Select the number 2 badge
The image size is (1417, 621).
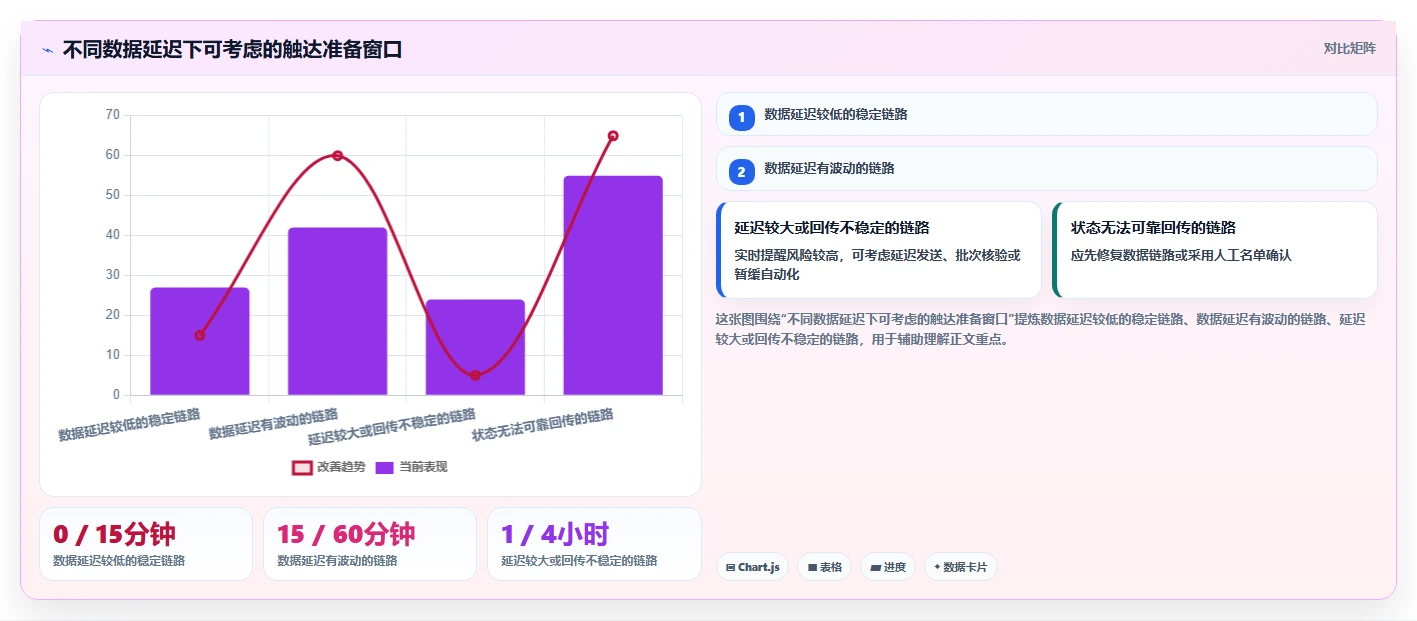coord(741,171)
